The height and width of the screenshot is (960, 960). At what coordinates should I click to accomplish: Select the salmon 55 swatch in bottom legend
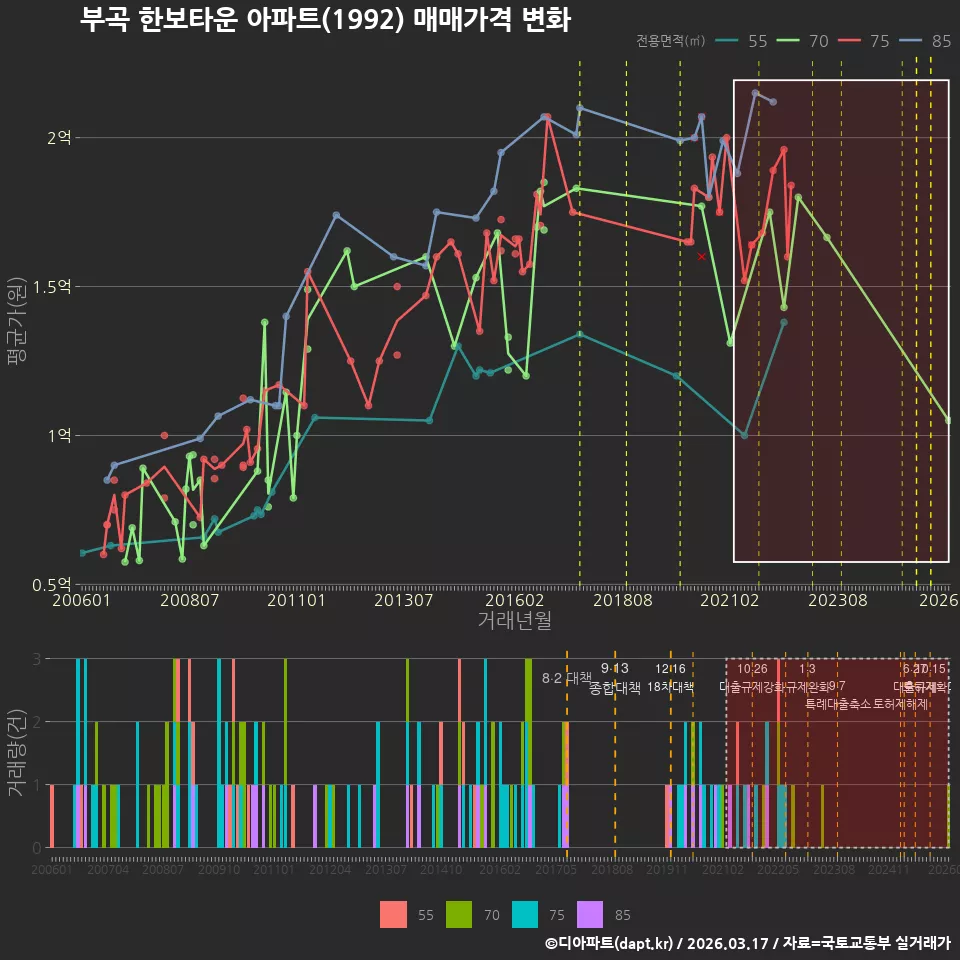click(x=393, y=915)
